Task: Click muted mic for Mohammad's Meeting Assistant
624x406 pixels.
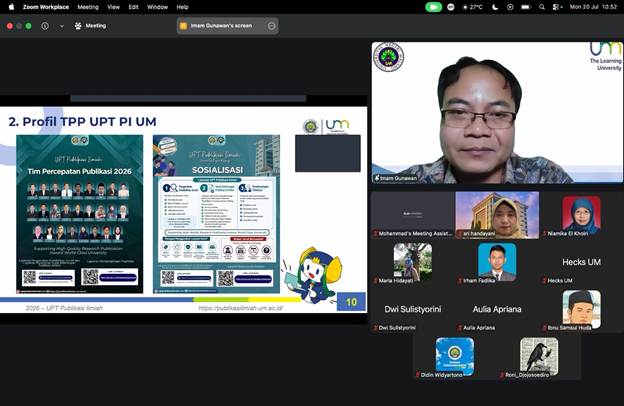Action: [375, 234]
